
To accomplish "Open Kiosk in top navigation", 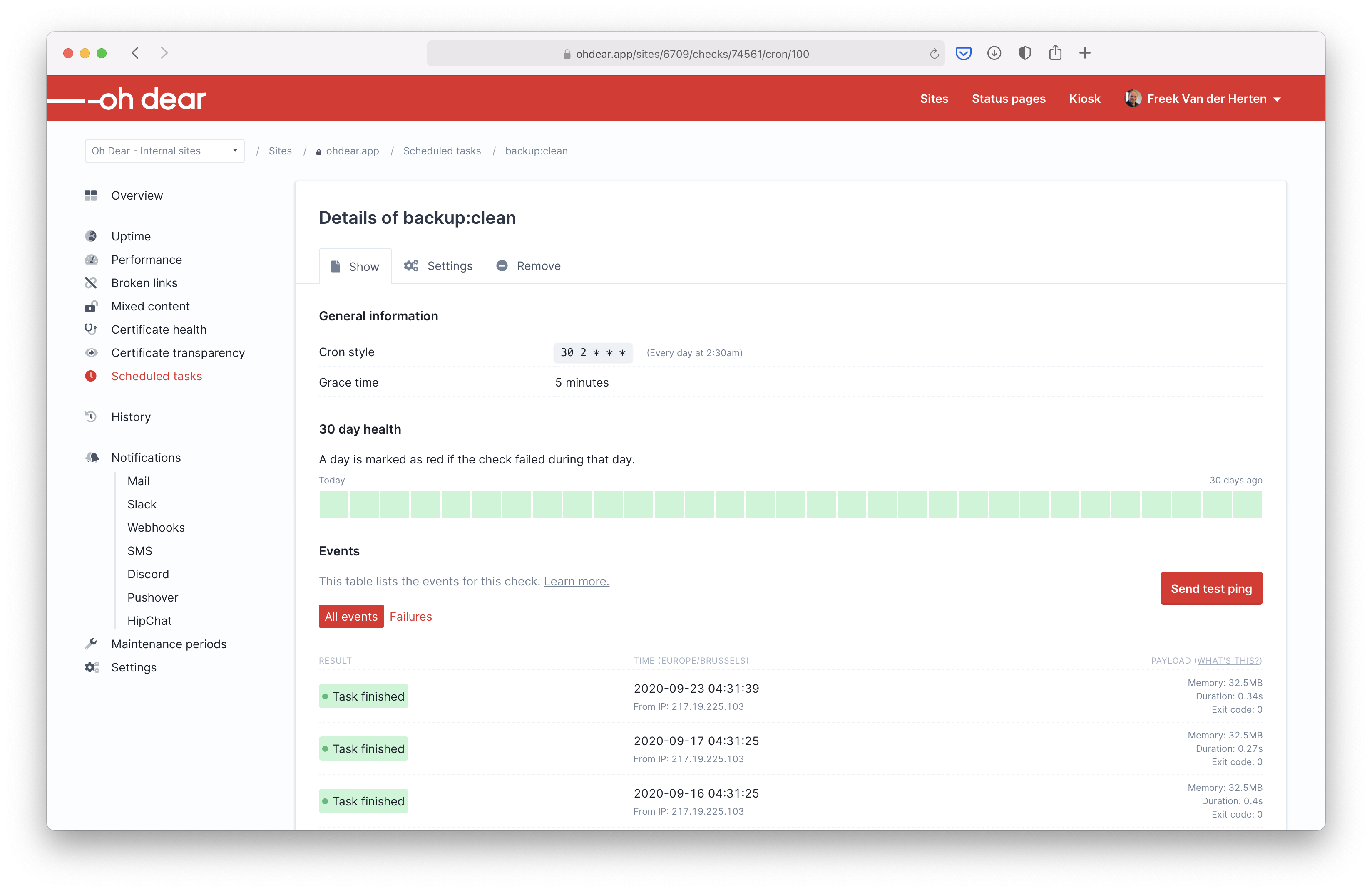I will point(1084,99).
